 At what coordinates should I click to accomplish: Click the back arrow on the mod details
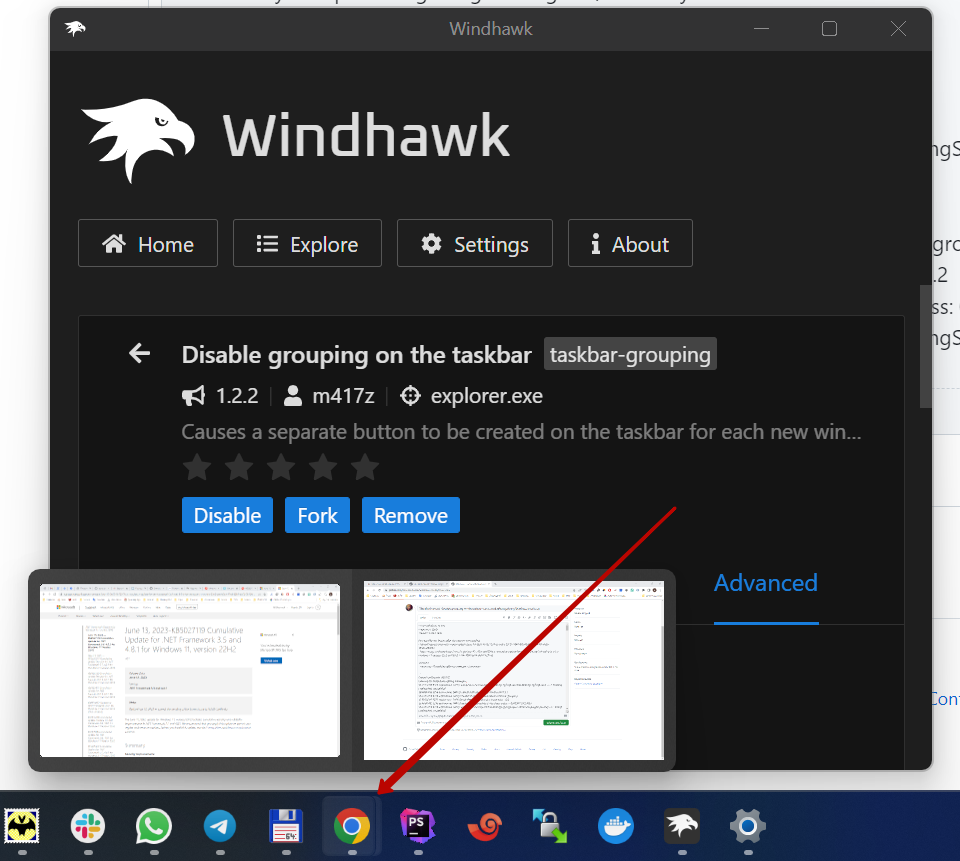pos(139,353)
